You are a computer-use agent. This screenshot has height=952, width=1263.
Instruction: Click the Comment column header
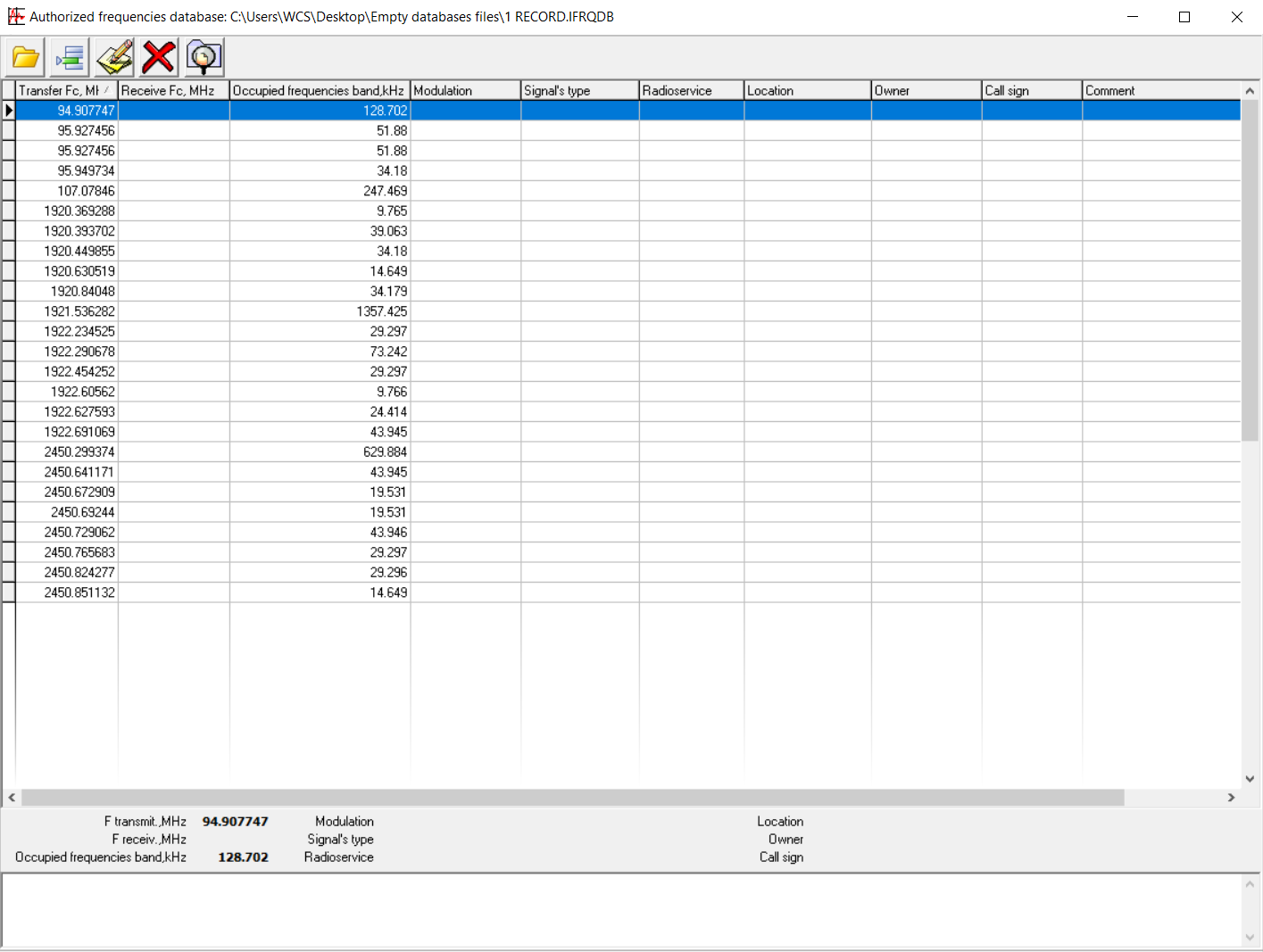point(1161,90)
